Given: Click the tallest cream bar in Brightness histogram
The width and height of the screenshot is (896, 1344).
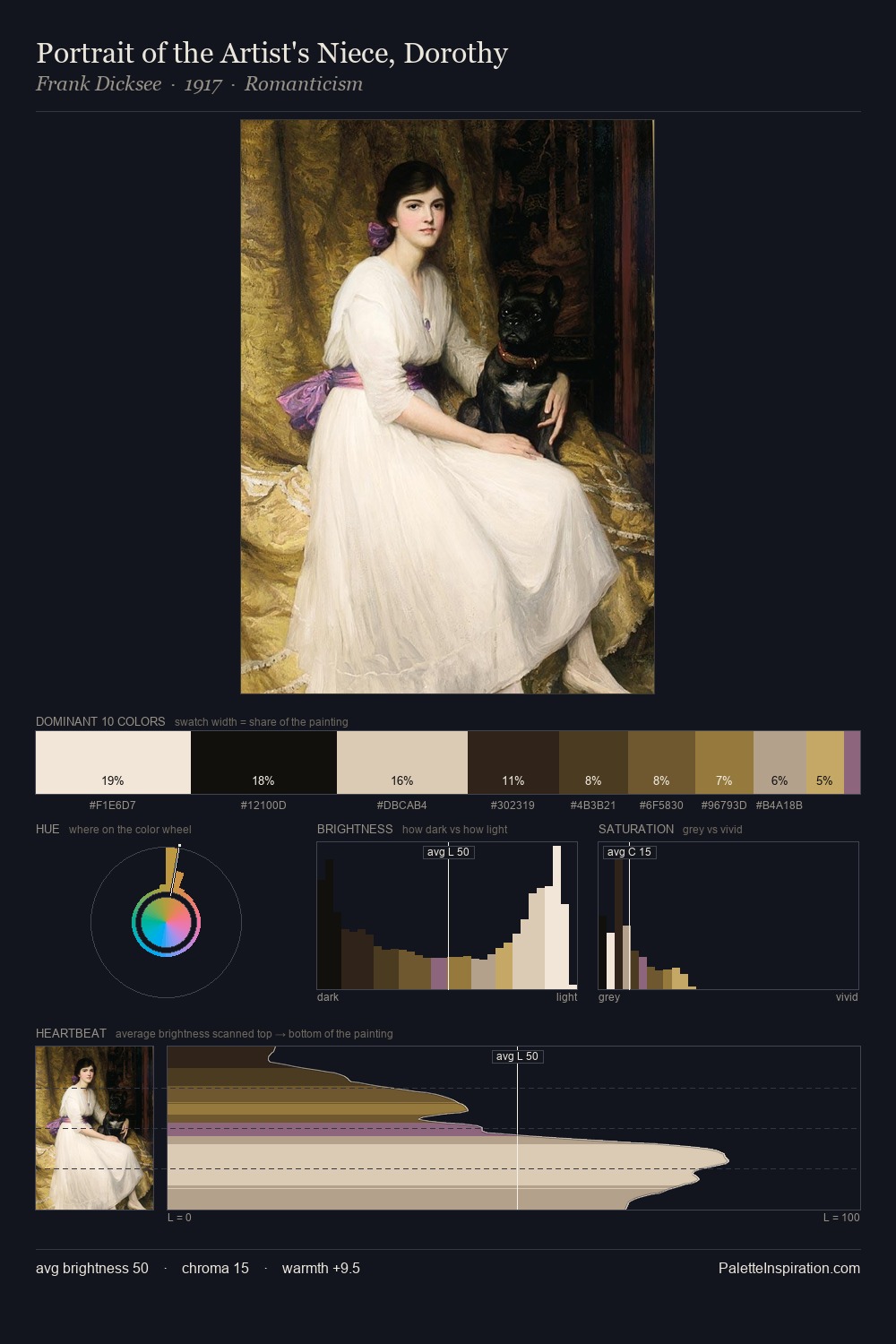Looking at the screenshot, I should (x=559, y=918).
